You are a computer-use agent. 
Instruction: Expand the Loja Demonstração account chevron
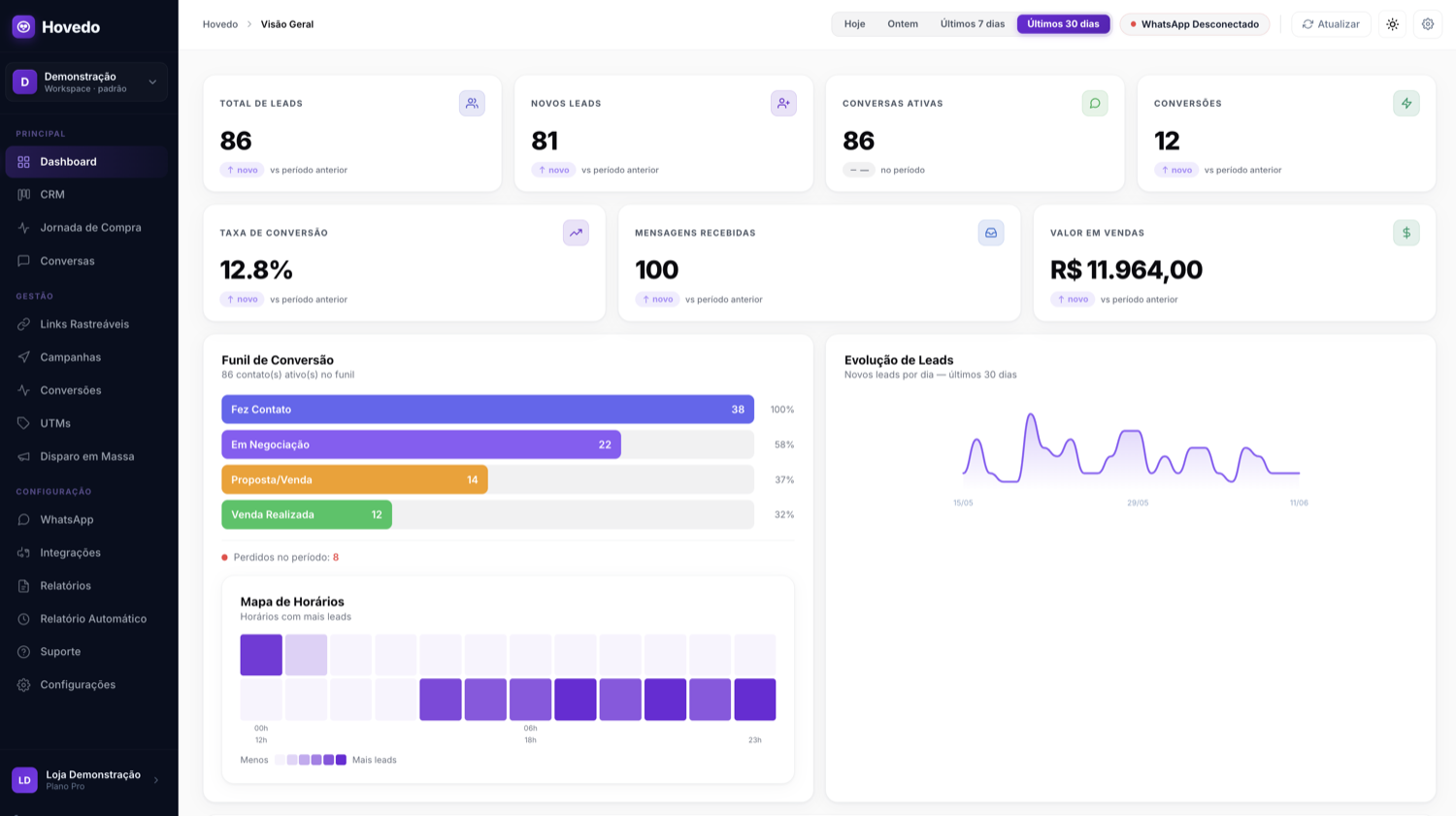click(156, 780)
